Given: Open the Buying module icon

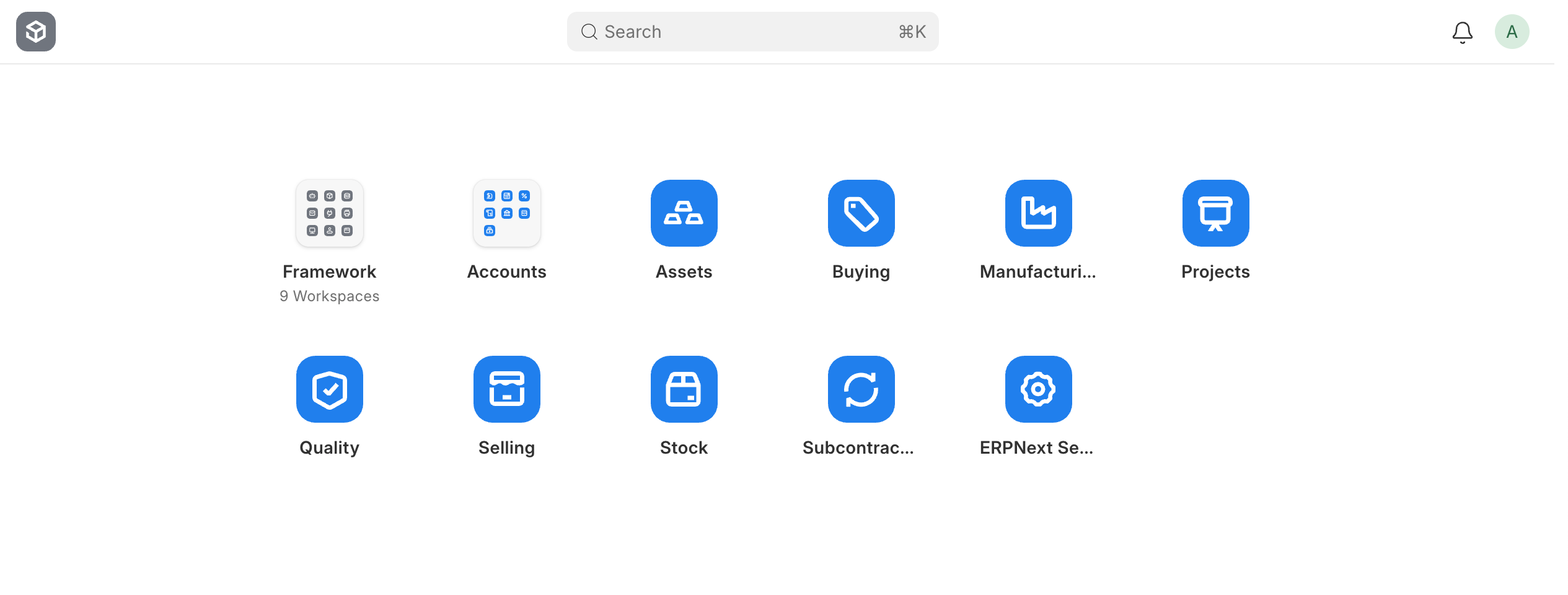Looking at the screenshot, I should 861,213.
